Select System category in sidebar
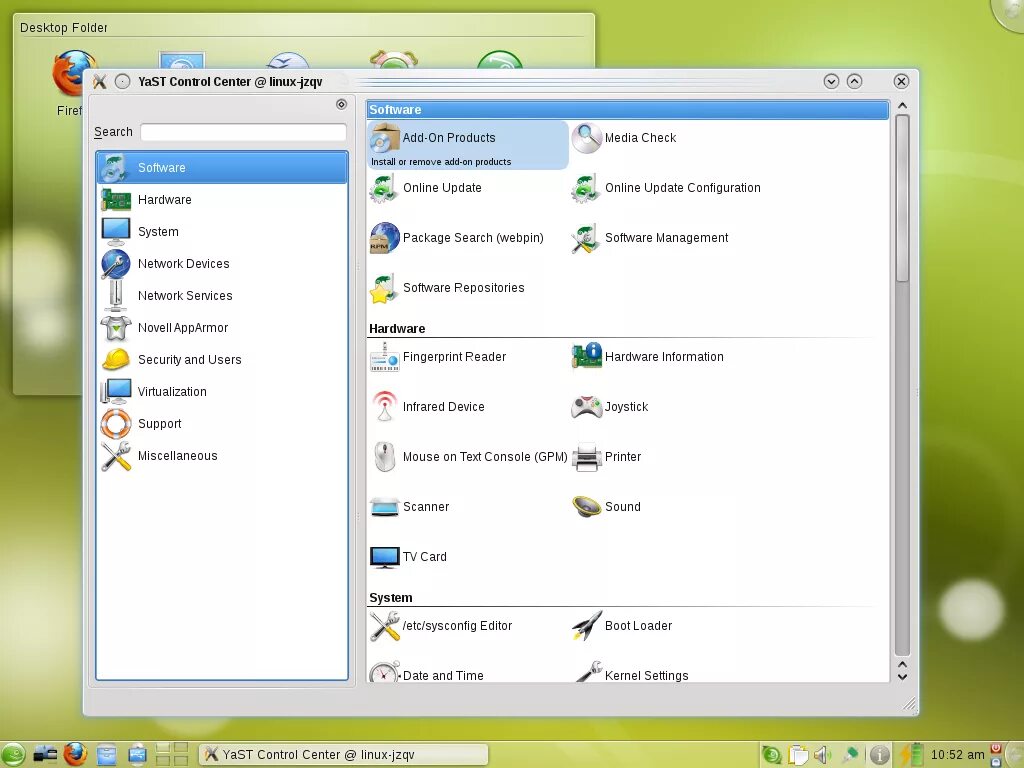This screenshot has height=768, width=1024. click(222, 232)
